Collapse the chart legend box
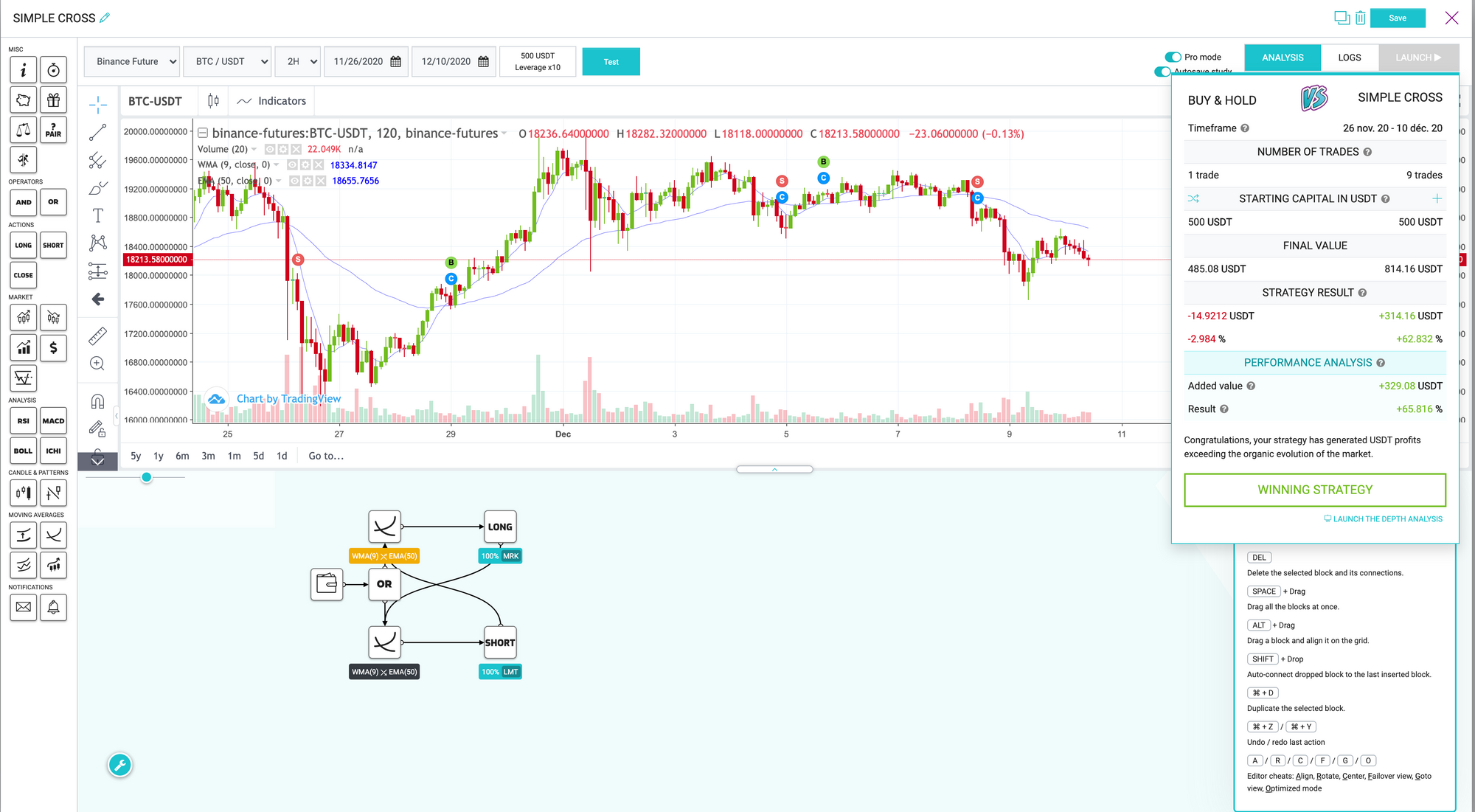This screenshot has height=812, width=1475. 203,133
